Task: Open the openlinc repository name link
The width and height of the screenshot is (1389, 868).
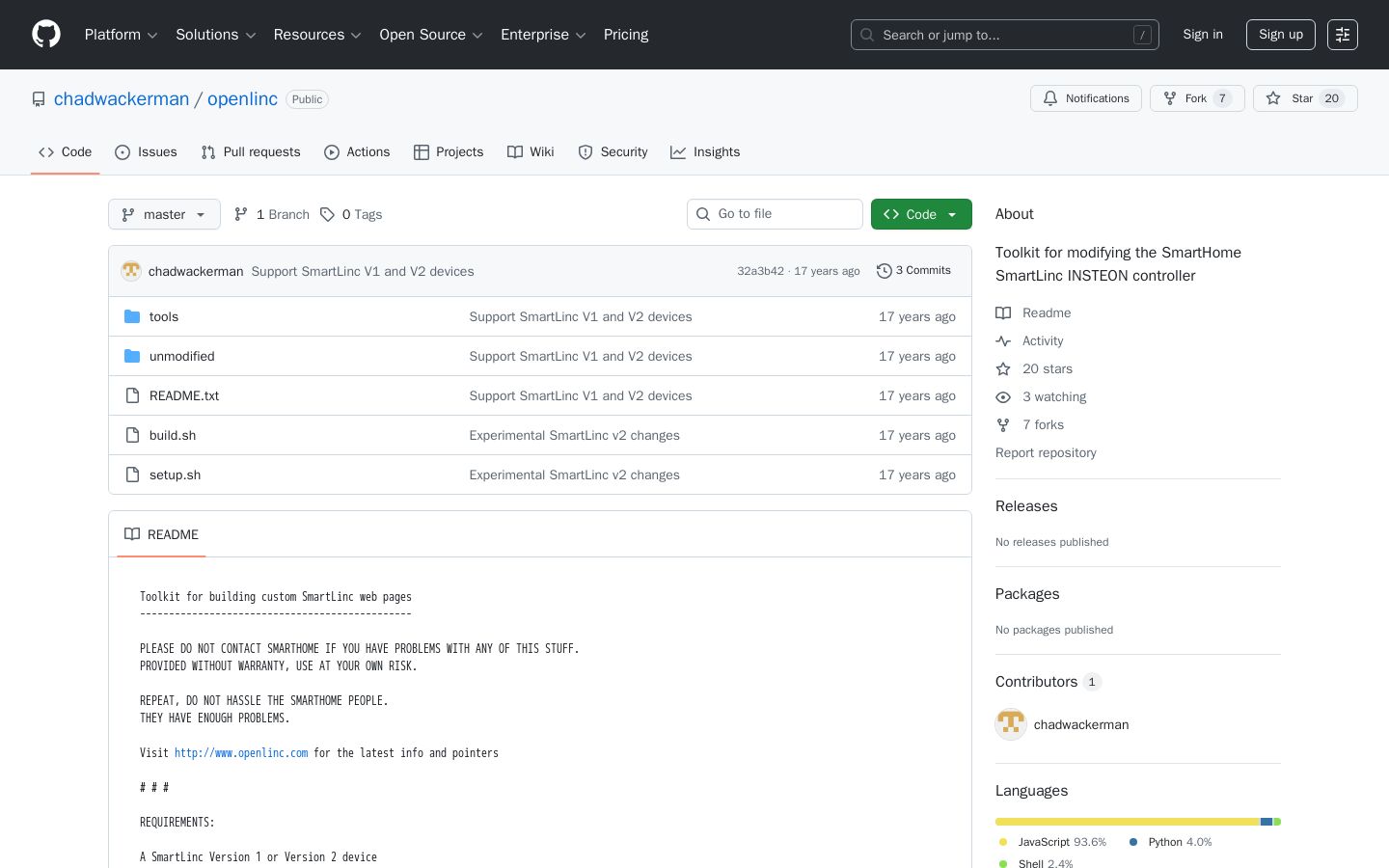Action: (242, 99)
